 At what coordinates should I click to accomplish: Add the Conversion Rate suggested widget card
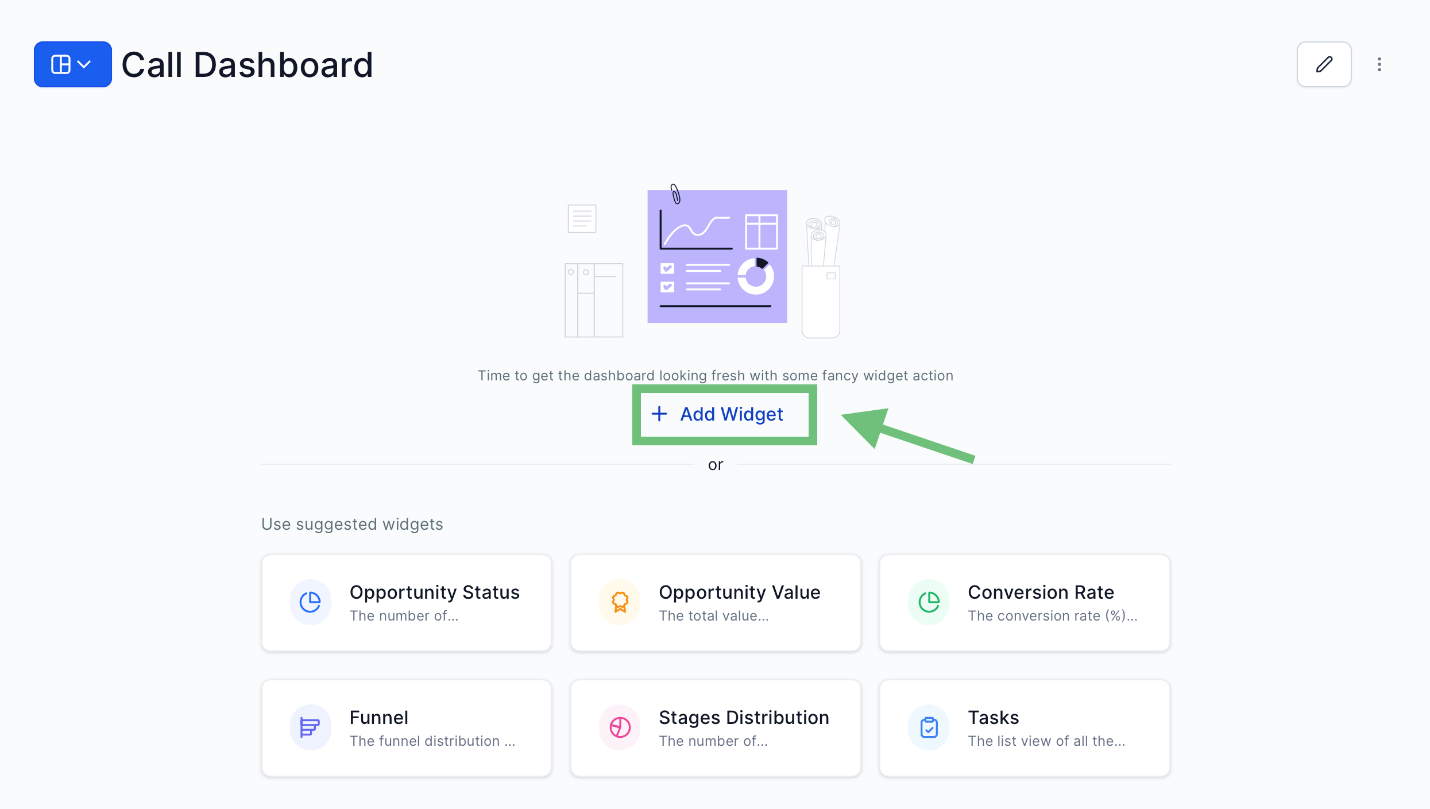coord(1025,603)
